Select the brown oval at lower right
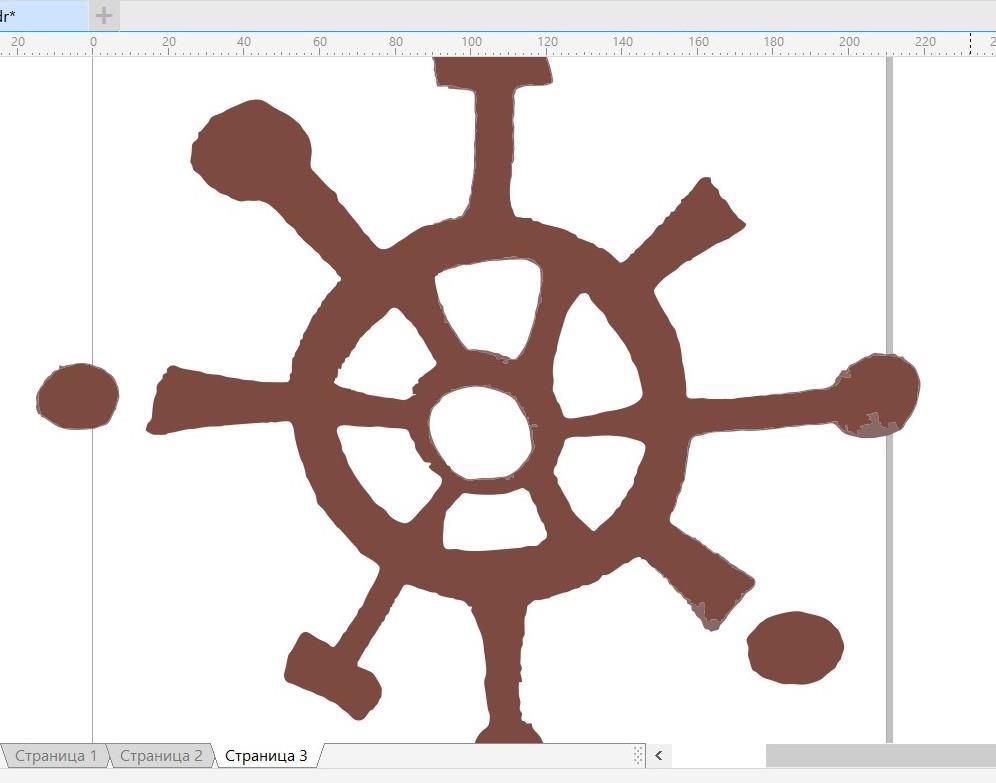 tap(795, 648)
